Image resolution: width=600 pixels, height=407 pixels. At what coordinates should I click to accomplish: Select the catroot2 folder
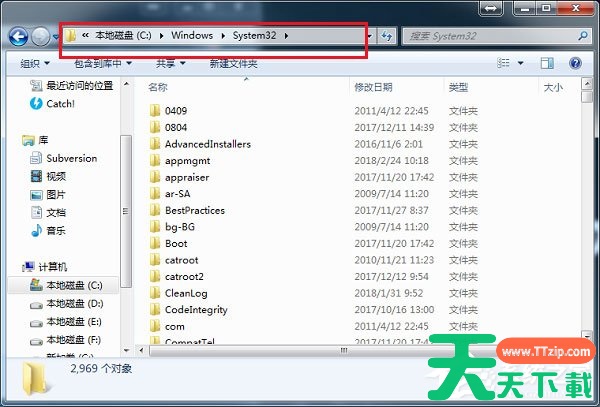coord(176,277)
